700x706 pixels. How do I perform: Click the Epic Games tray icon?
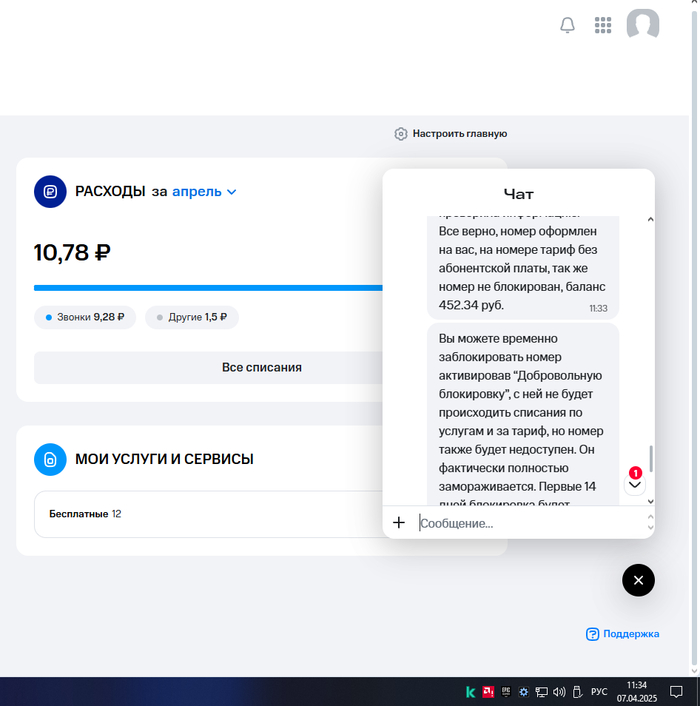tap(506, 691)
